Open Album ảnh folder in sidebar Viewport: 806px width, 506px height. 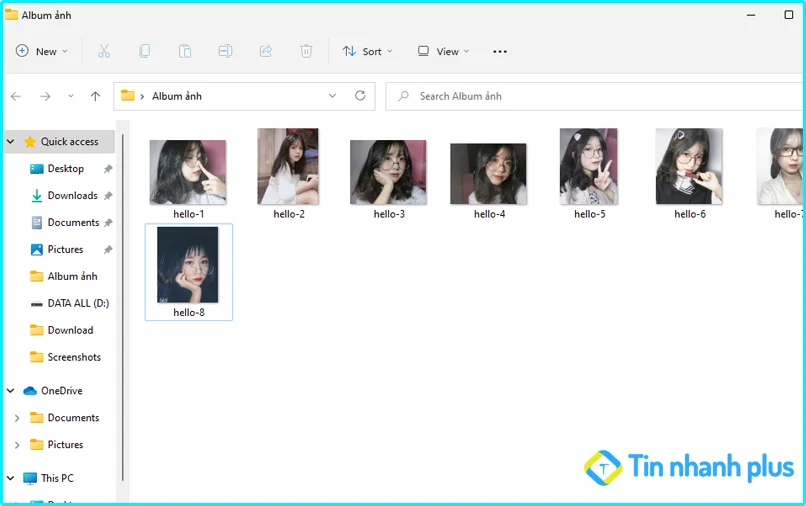(x=72, y=276)
